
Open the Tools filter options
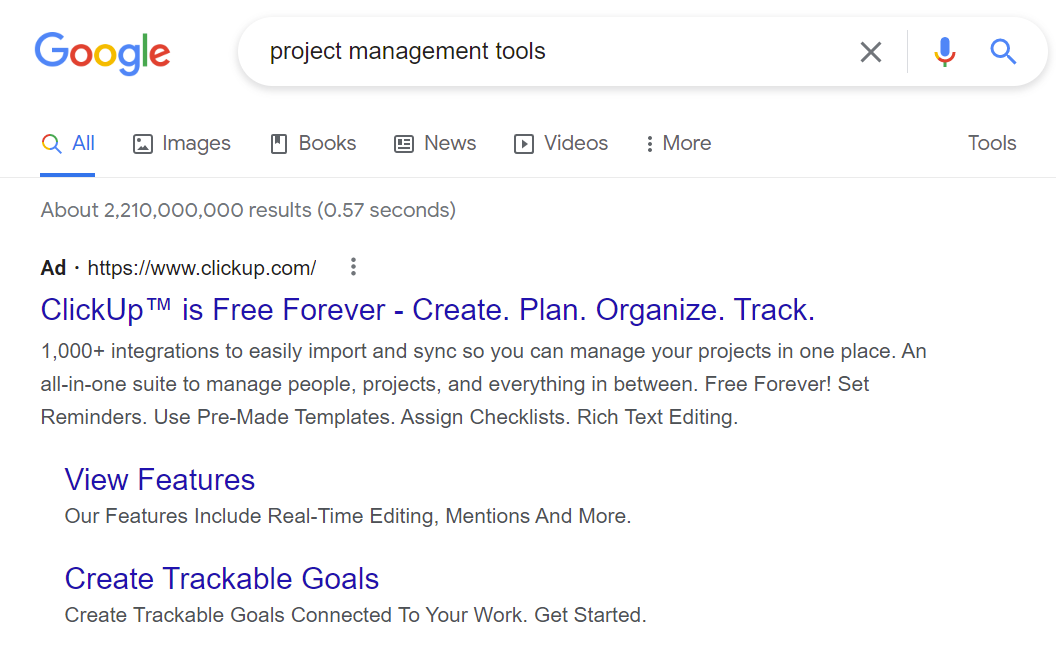click(992, 143)
